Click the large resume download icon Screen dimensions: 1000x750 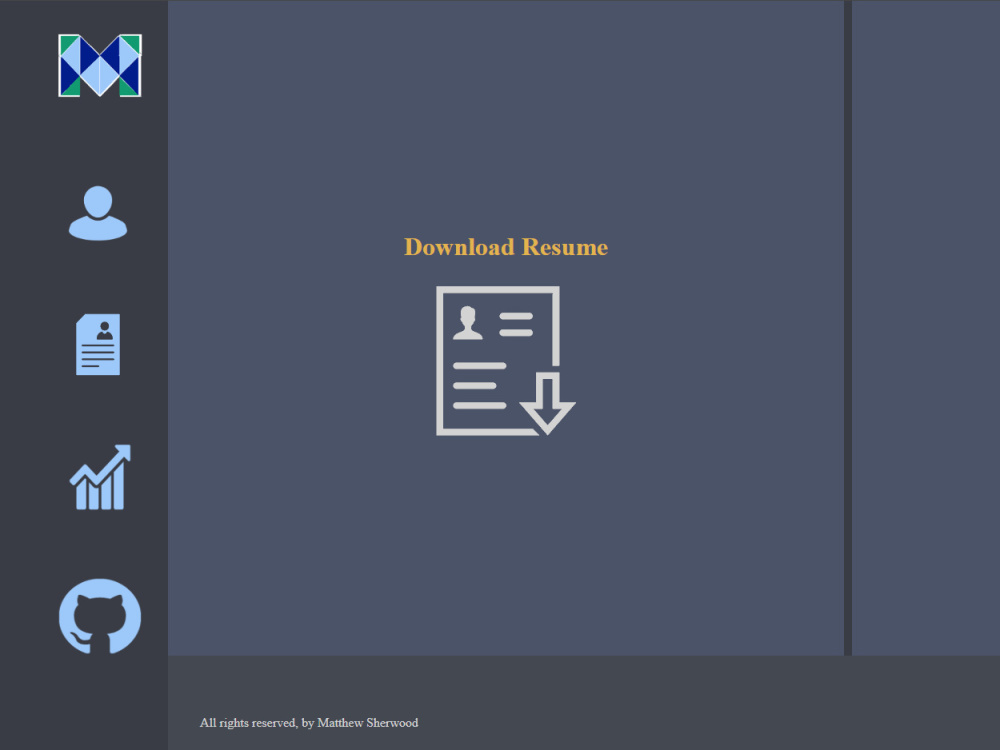[506, 361]
